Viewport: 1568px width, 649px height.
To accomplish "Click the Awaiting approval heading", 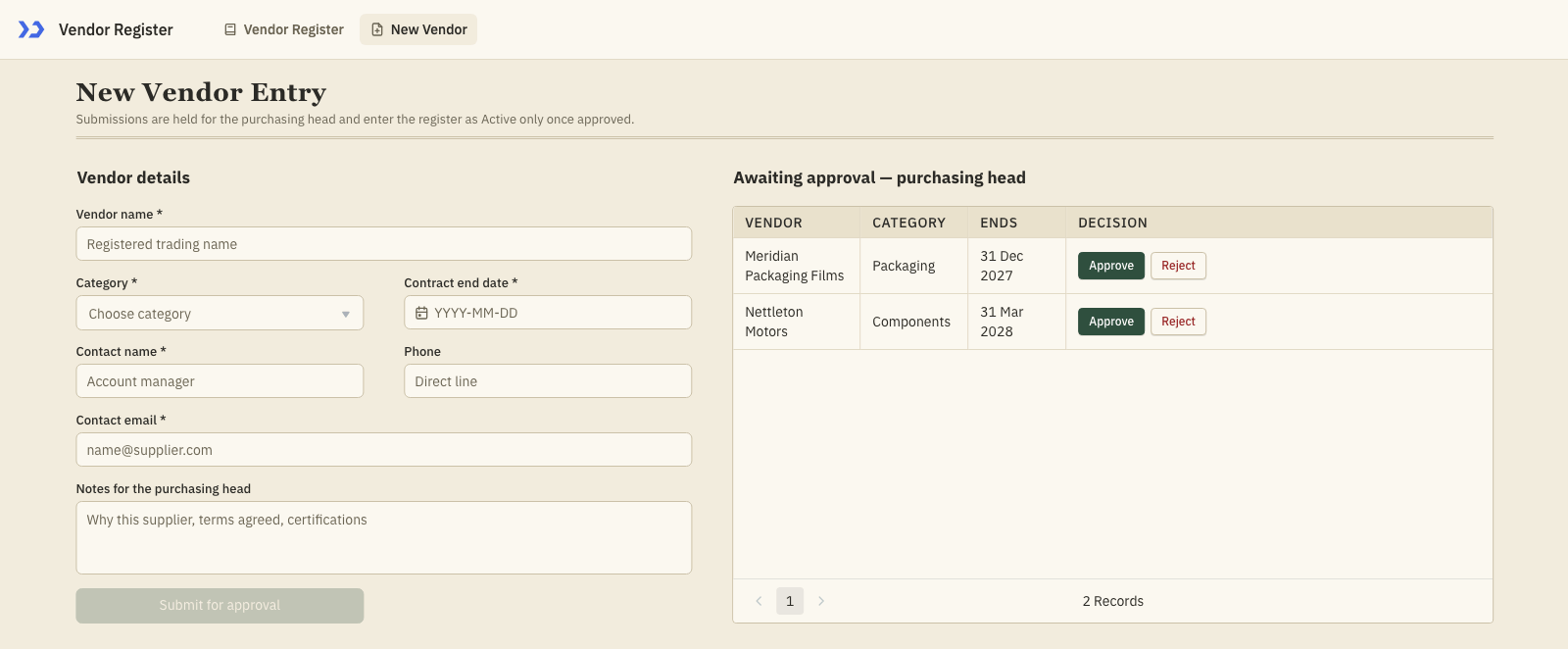I will pyautogui.click(x=879, y=177).
